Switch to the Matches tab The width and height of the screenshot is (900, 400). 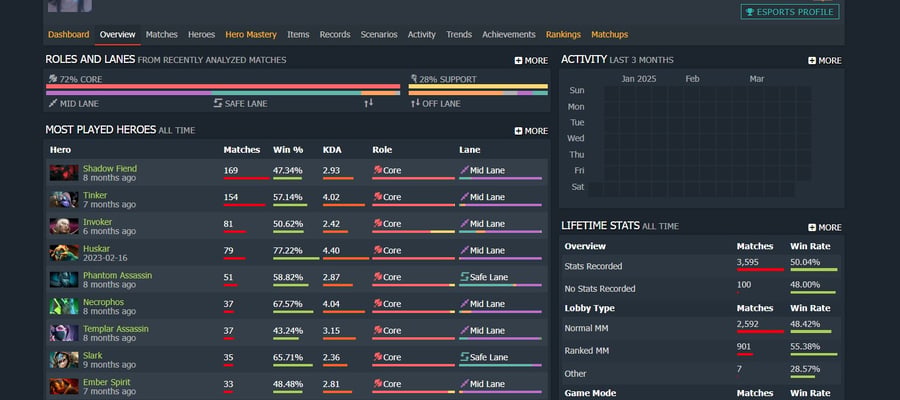pos(161,34)
